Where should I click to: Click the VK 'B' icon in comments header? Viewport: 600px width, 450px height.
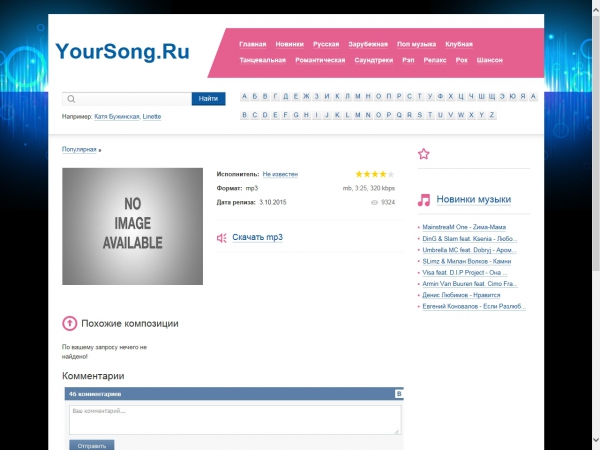(399, 394)
